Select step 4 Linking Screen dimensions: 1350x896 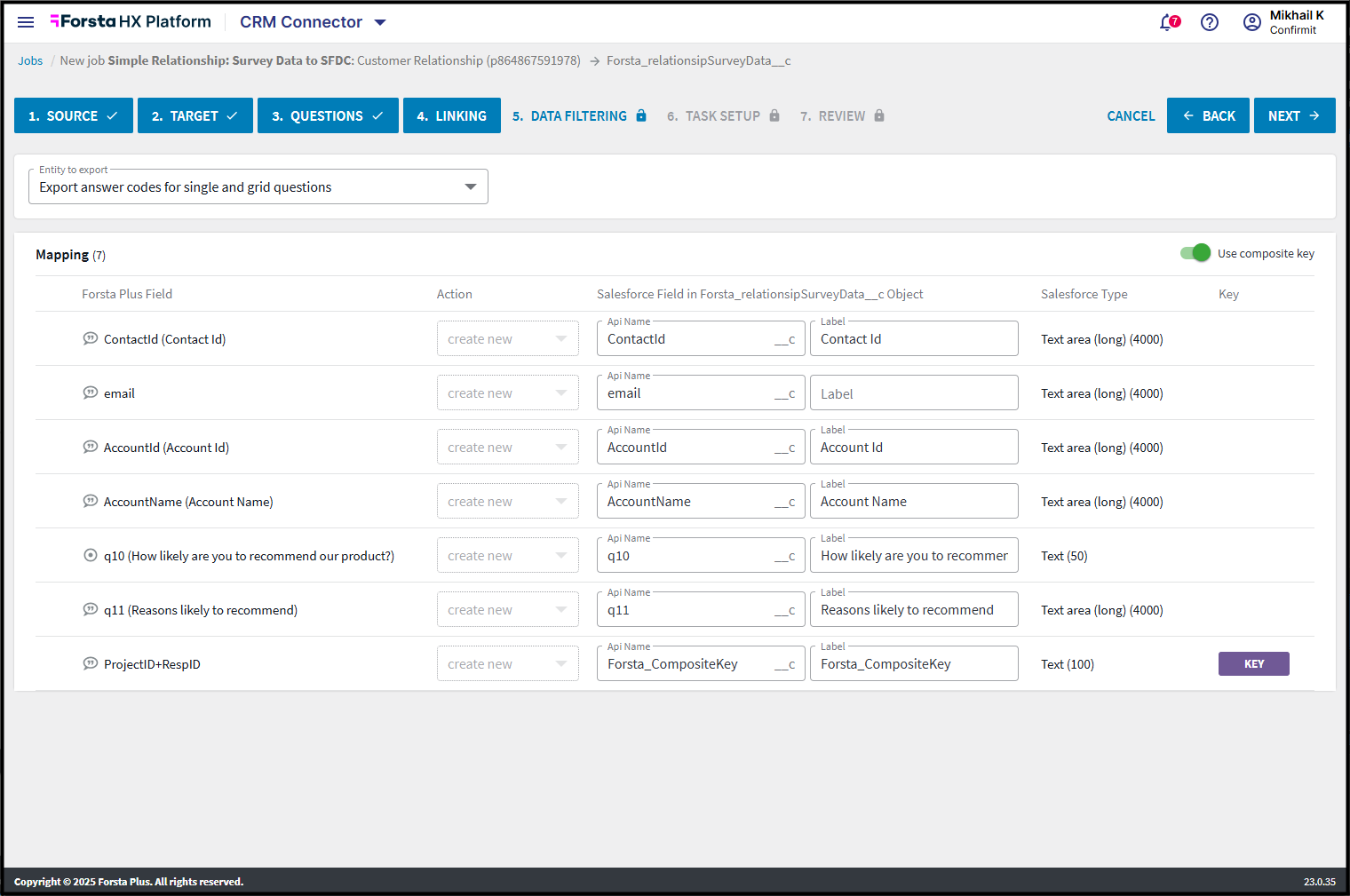point(452,115)
